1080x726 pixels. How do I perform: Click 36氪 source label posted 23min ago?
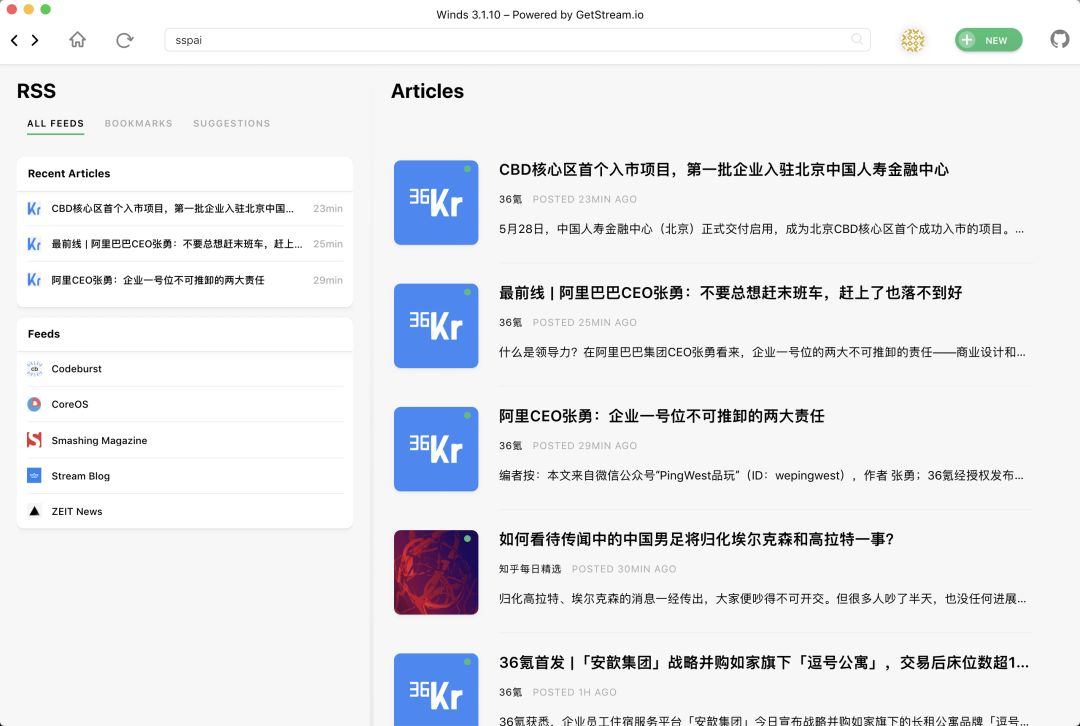(510, 199)
